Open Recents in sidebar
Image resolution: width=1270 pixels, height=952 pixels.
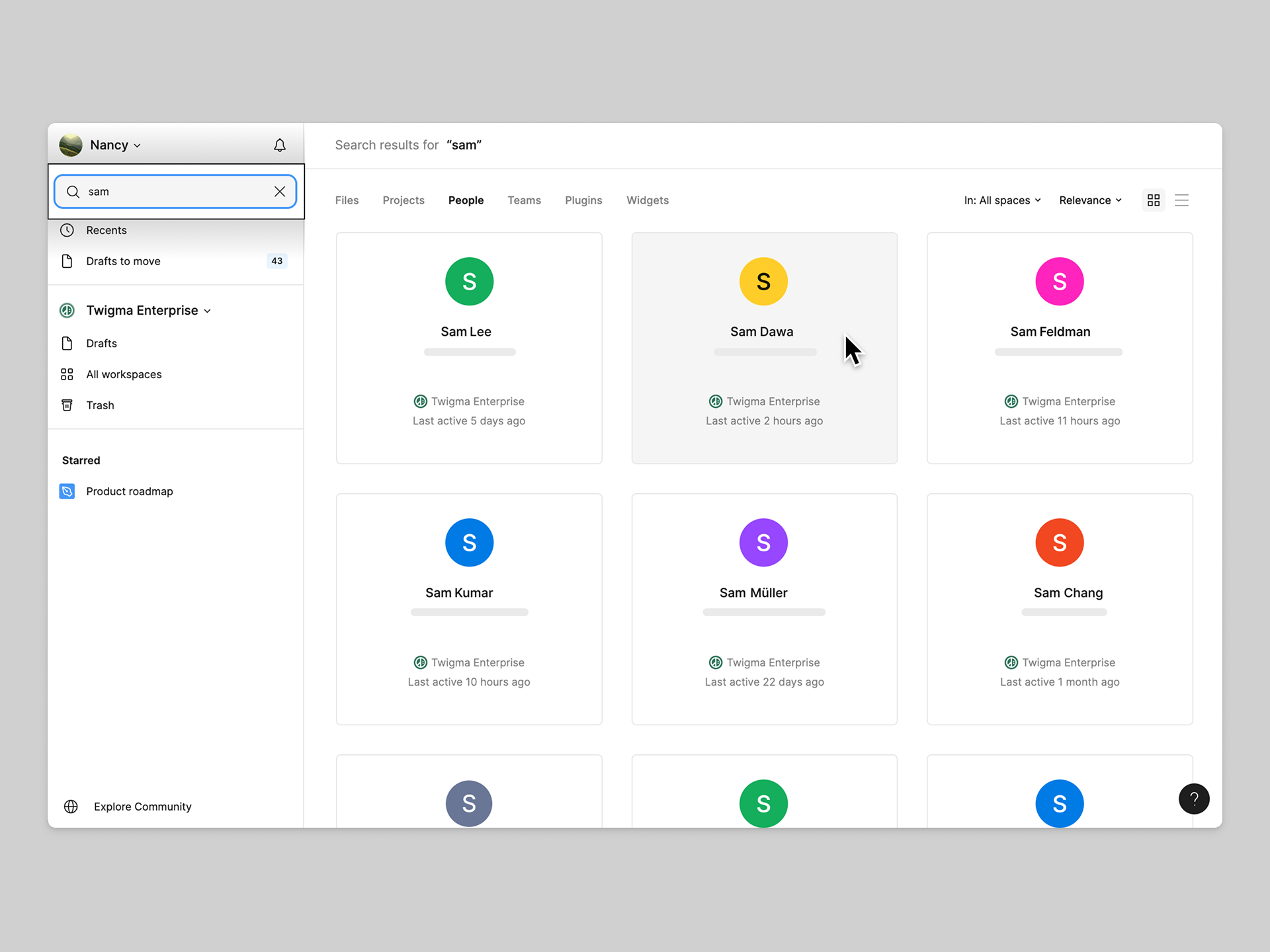tap(106, 230)
